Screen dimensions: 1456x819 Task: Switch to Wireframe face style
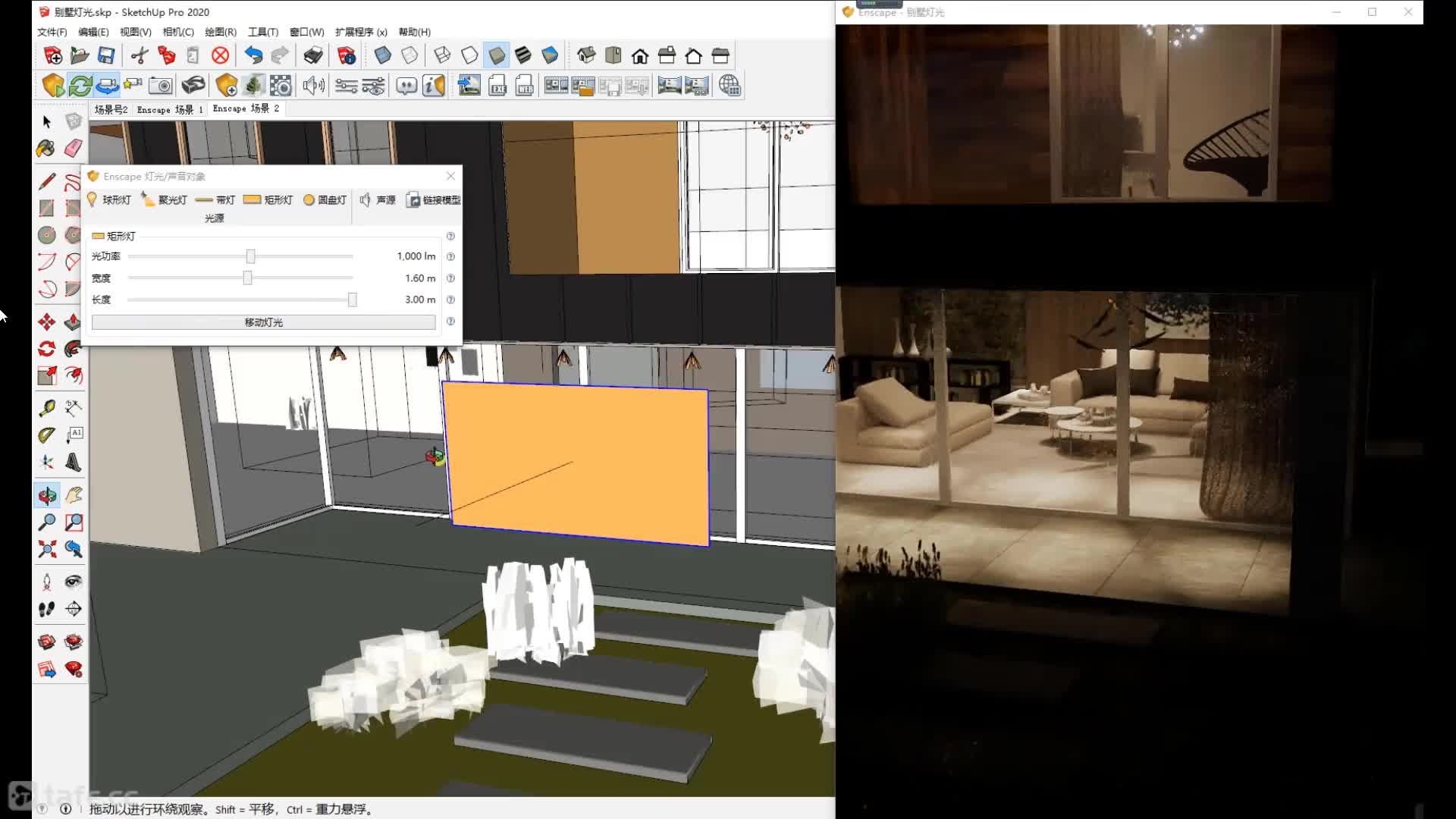(x=442, y=55)
